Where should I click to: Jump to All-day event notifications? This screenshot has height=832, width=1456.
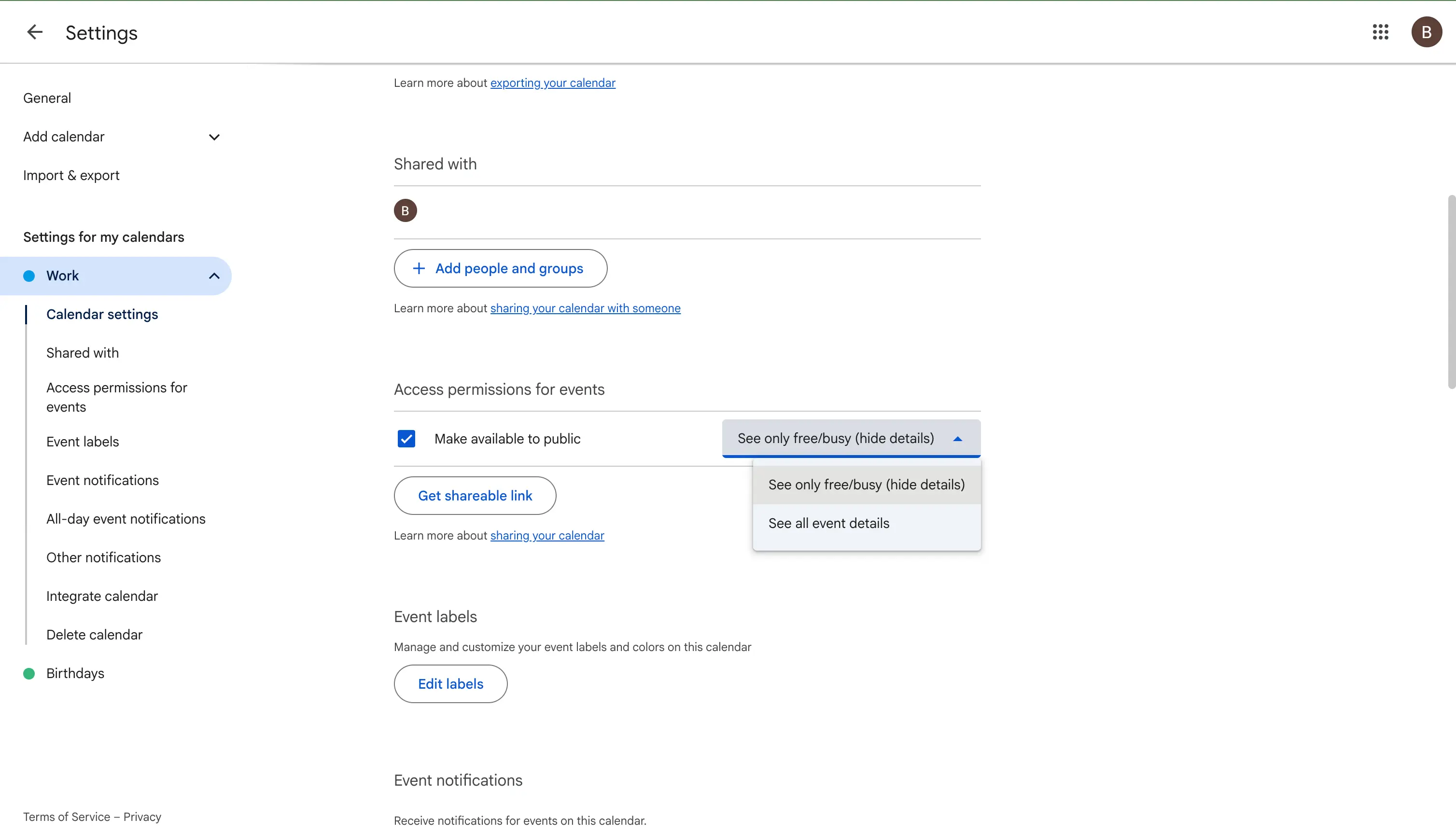(x=126, y=519)
